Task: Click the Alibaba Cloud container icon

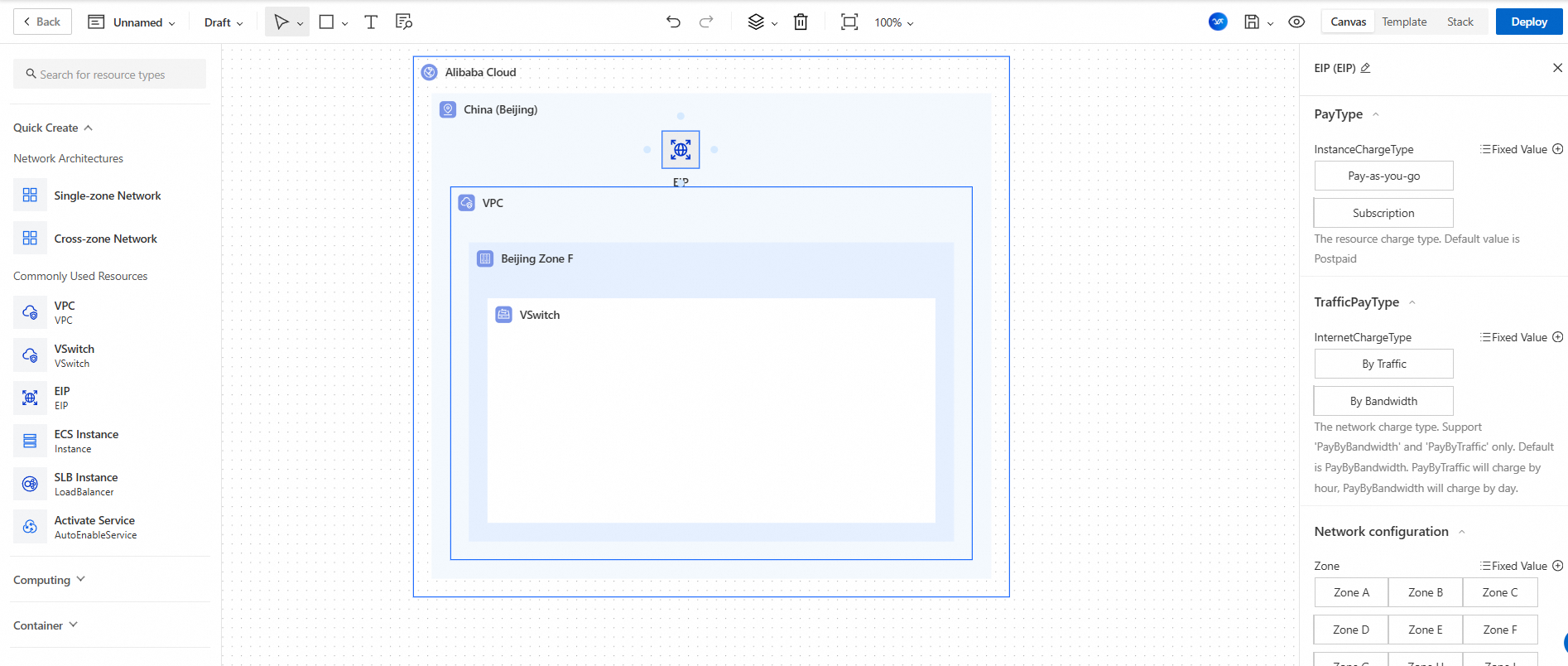Action: [x=429, y=72]
